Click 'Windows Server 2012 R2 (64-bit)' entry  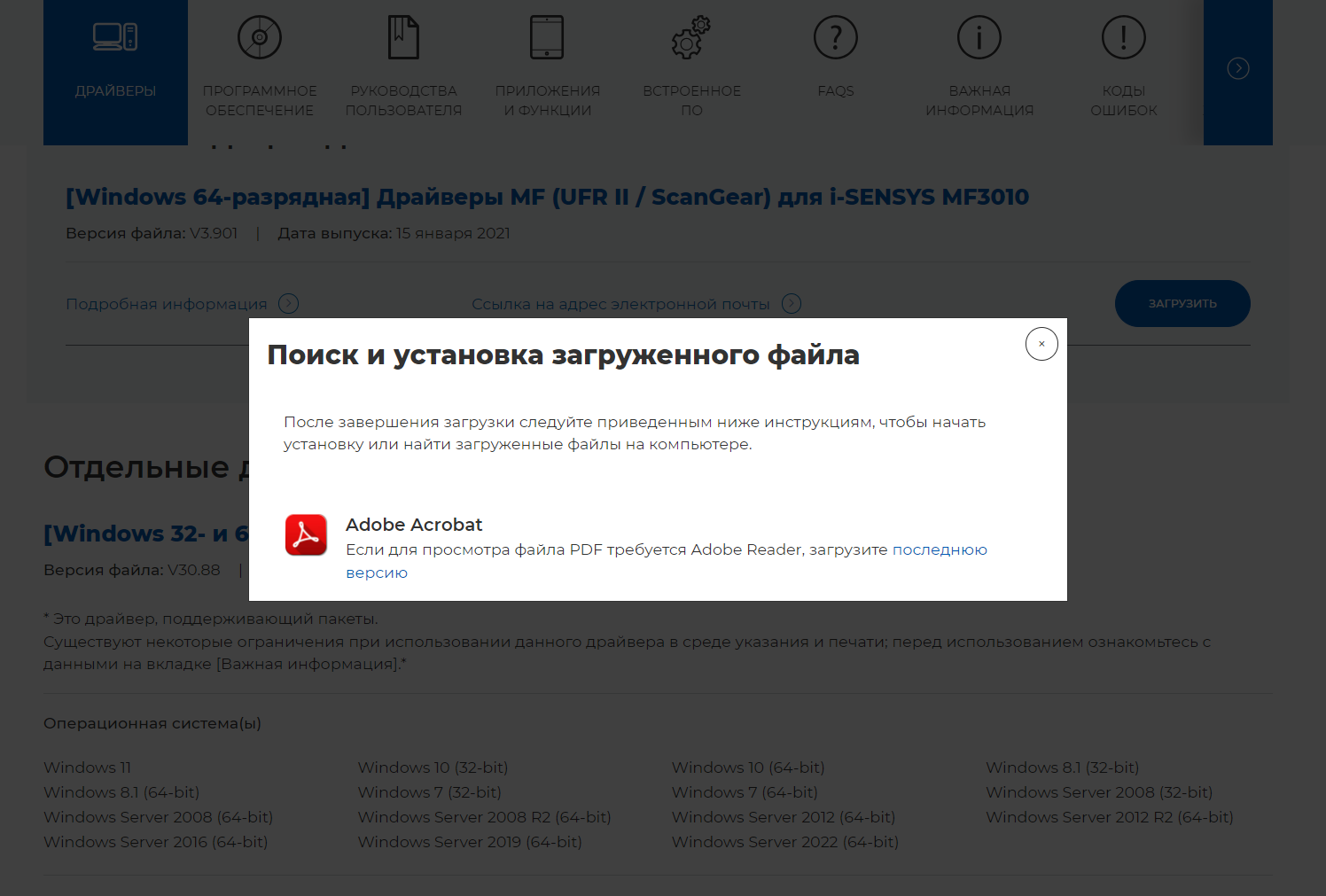pos(1110,817)
